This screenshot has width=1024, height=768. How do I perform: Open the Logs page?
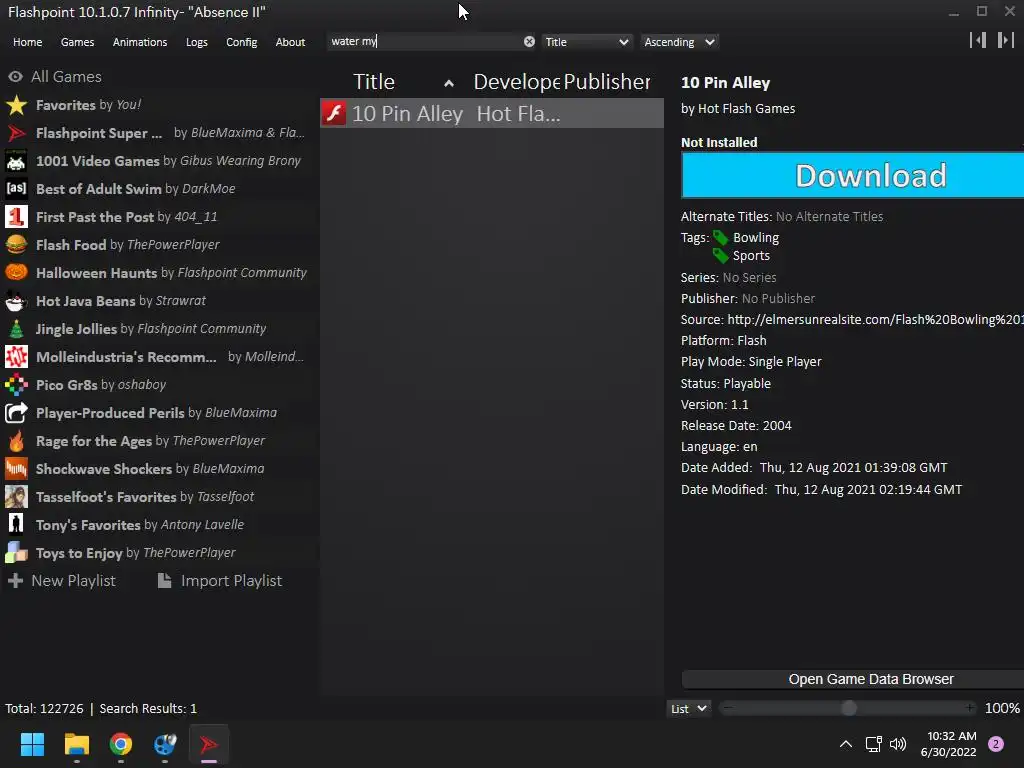[x=197, y=42]
